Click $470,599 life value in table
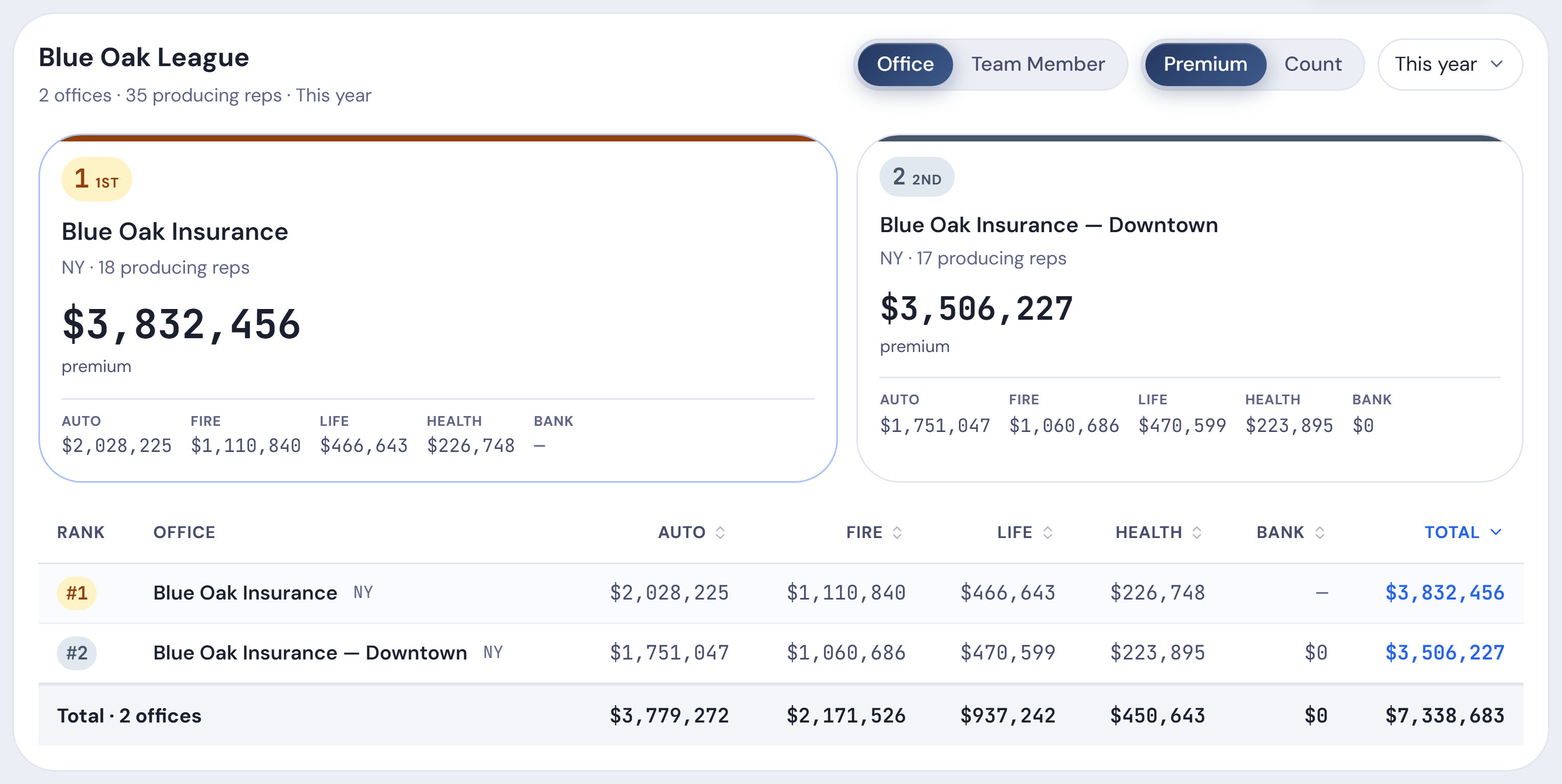 tap(1008, 652)
